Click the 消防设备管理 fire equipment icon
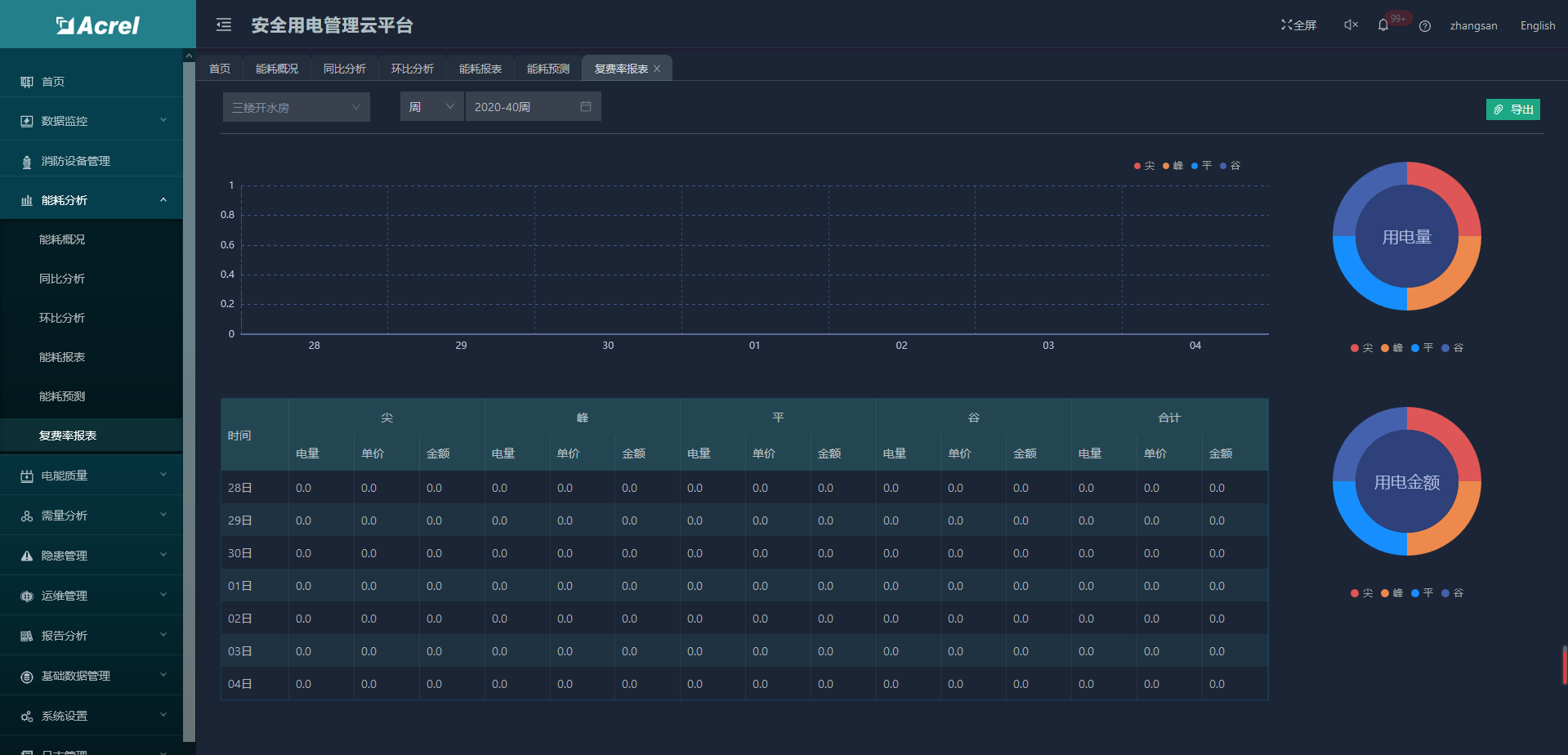This screenshot has width=1568, height=755. pos(27,162)
